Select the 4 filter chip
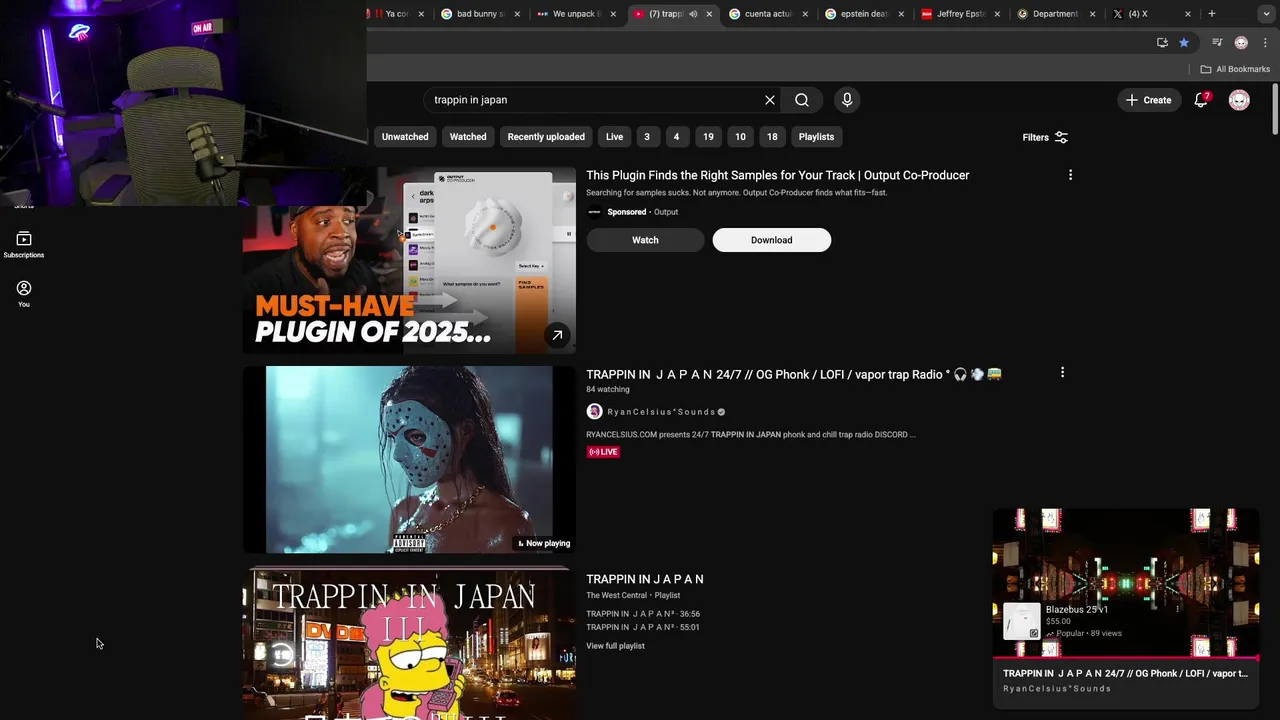 tap(676, 137)
